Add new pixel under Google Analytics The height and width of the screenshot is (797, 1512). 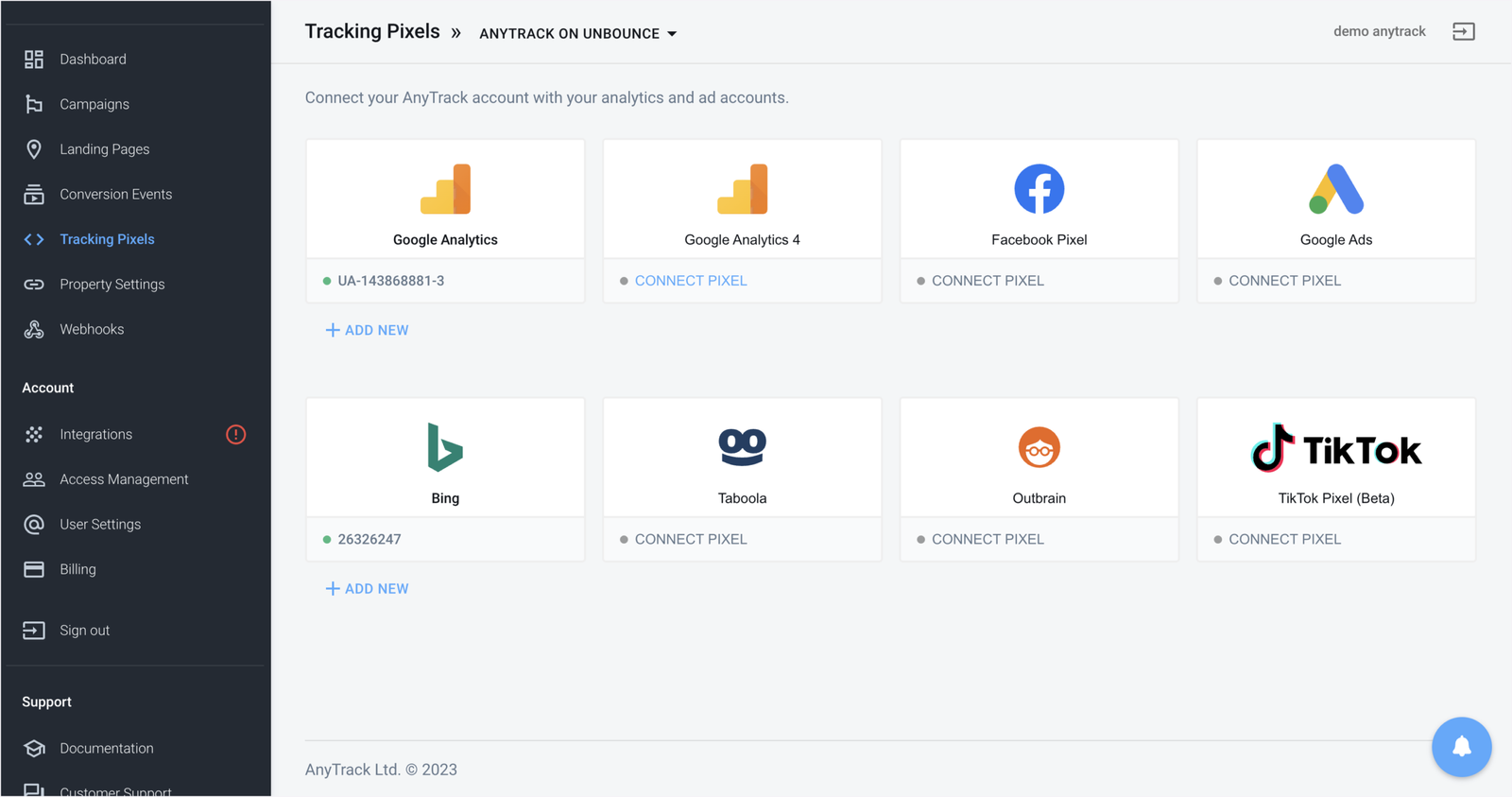click(x=368, y=330)
